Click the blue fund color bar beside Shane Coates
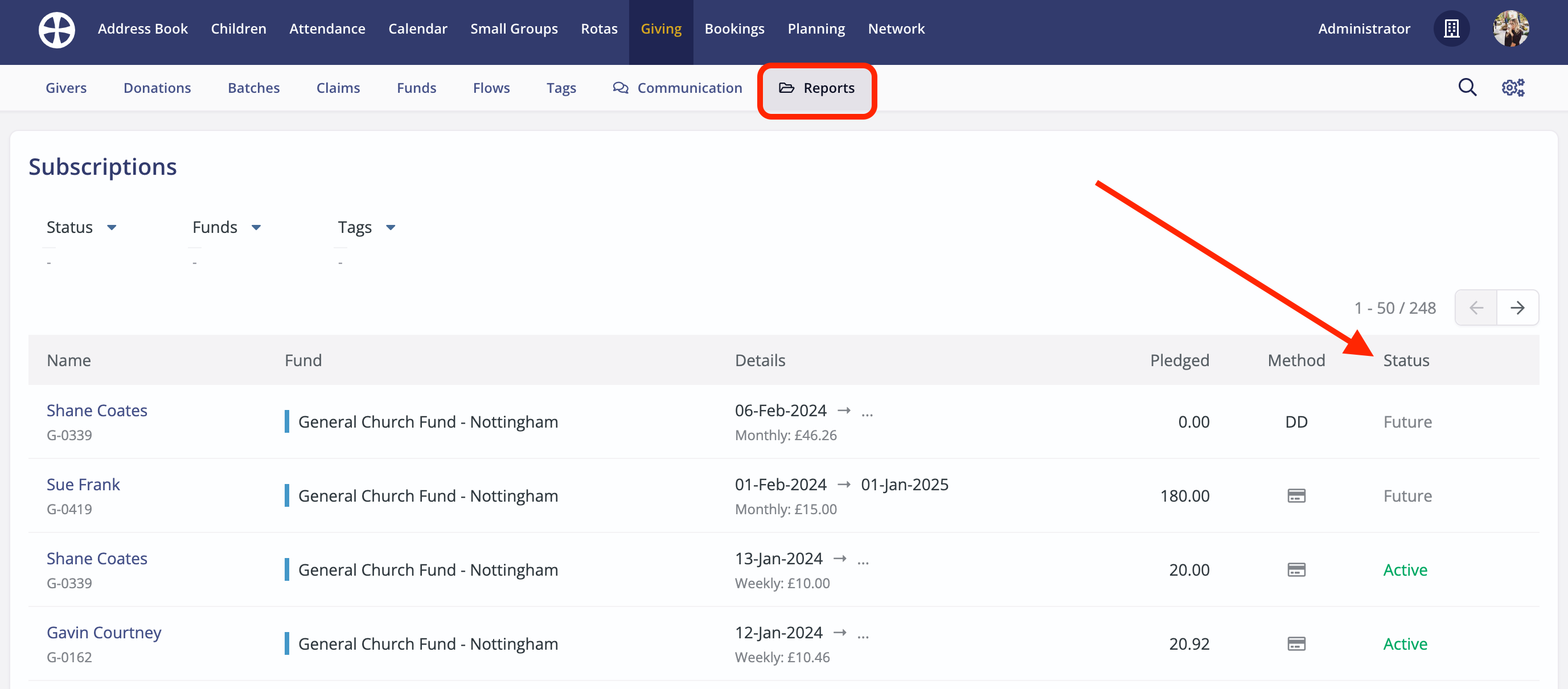The image size is (1568, 689). [287, 421]
